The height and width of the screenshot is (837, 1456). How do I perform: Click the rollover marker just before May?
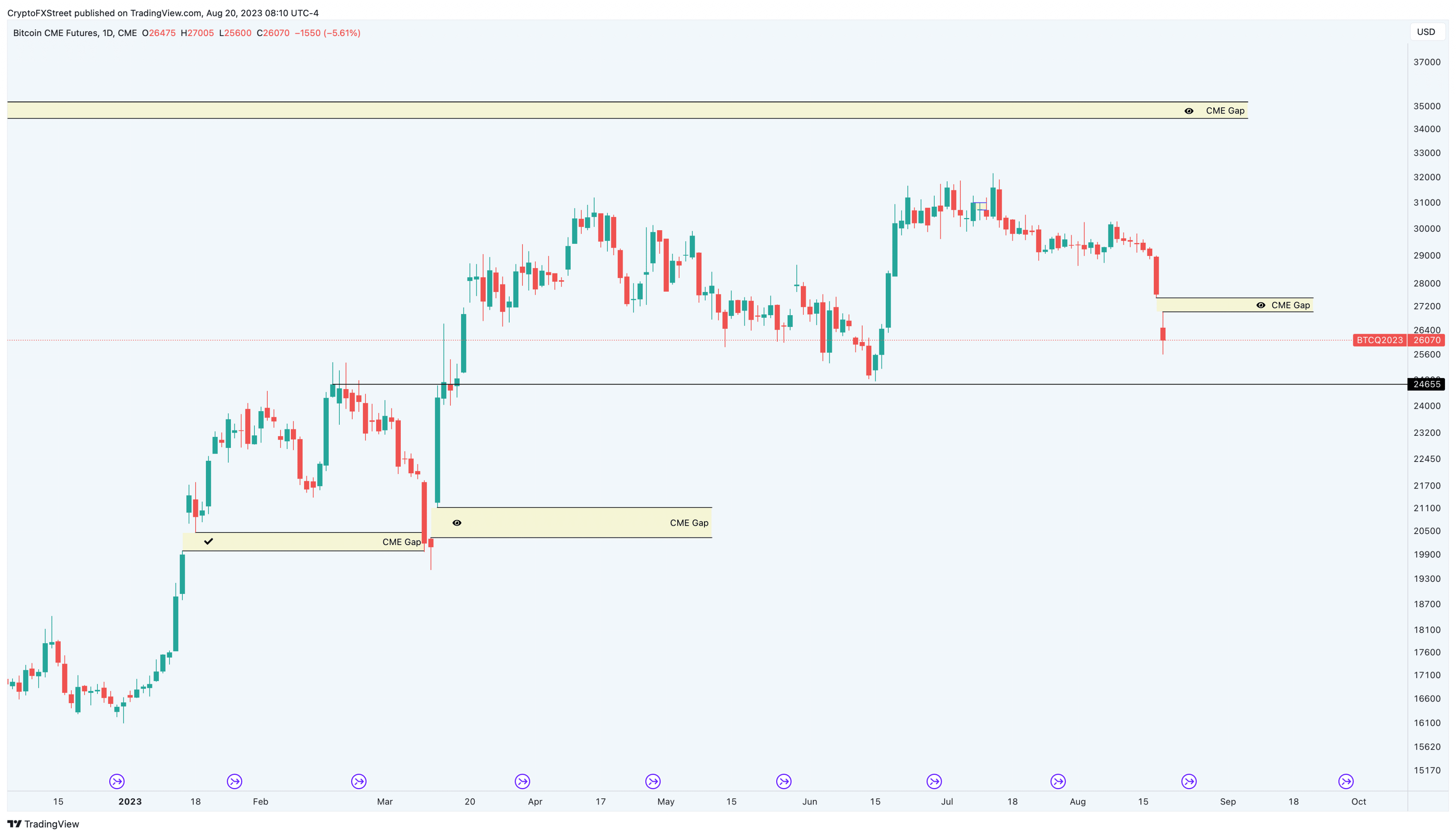coord(653,781)
